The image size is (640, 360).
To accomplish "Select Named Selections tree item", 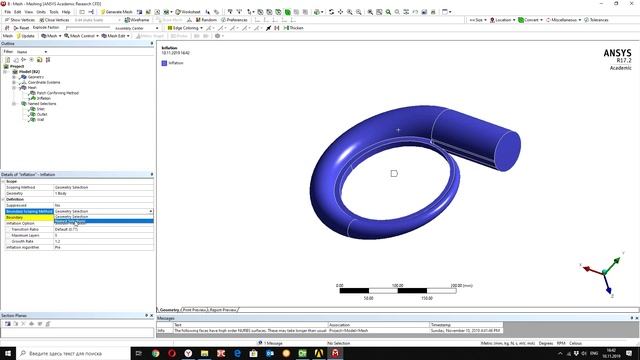I will coord(42,103).
